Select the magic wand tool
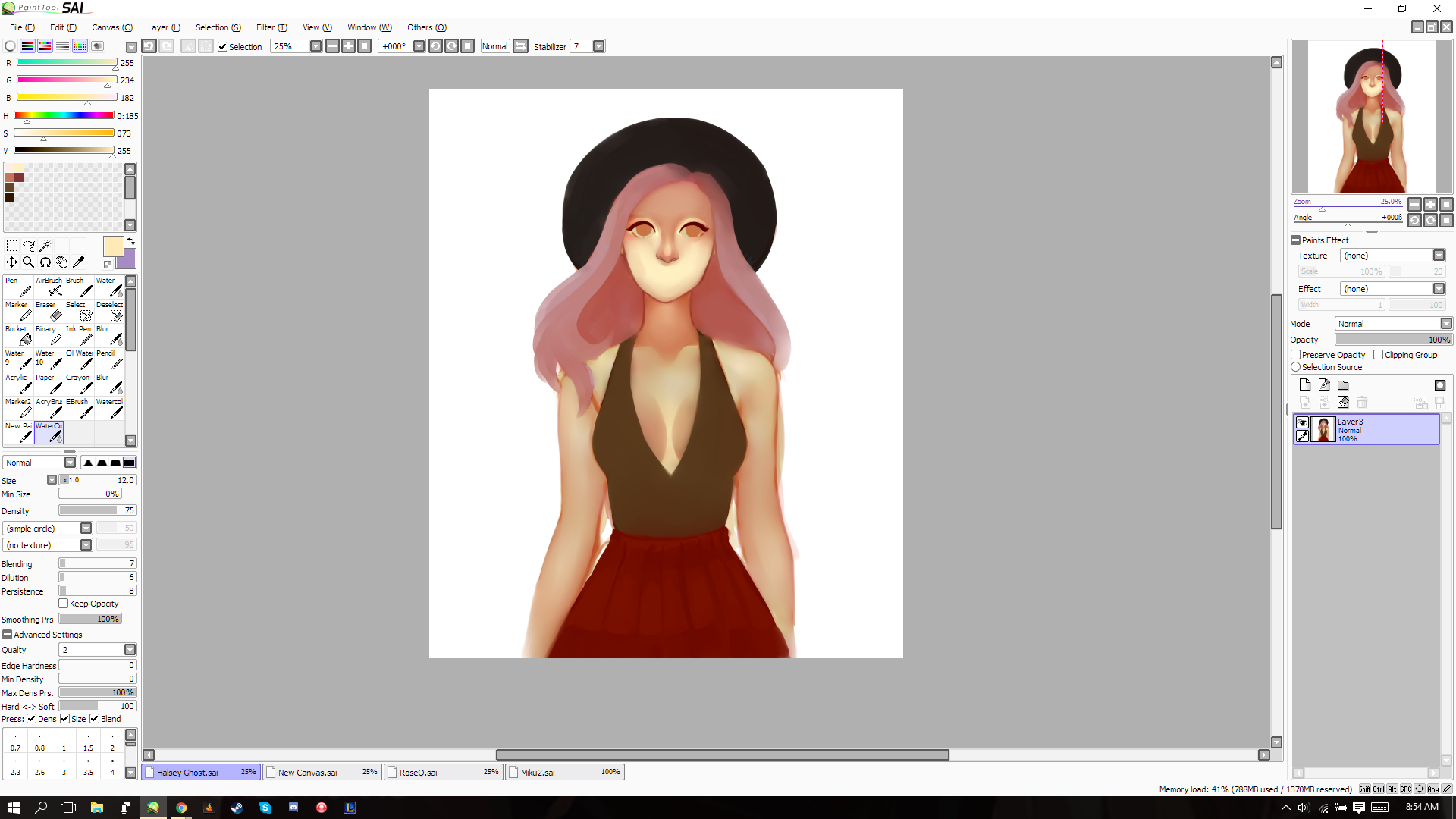 click(45, 246)
